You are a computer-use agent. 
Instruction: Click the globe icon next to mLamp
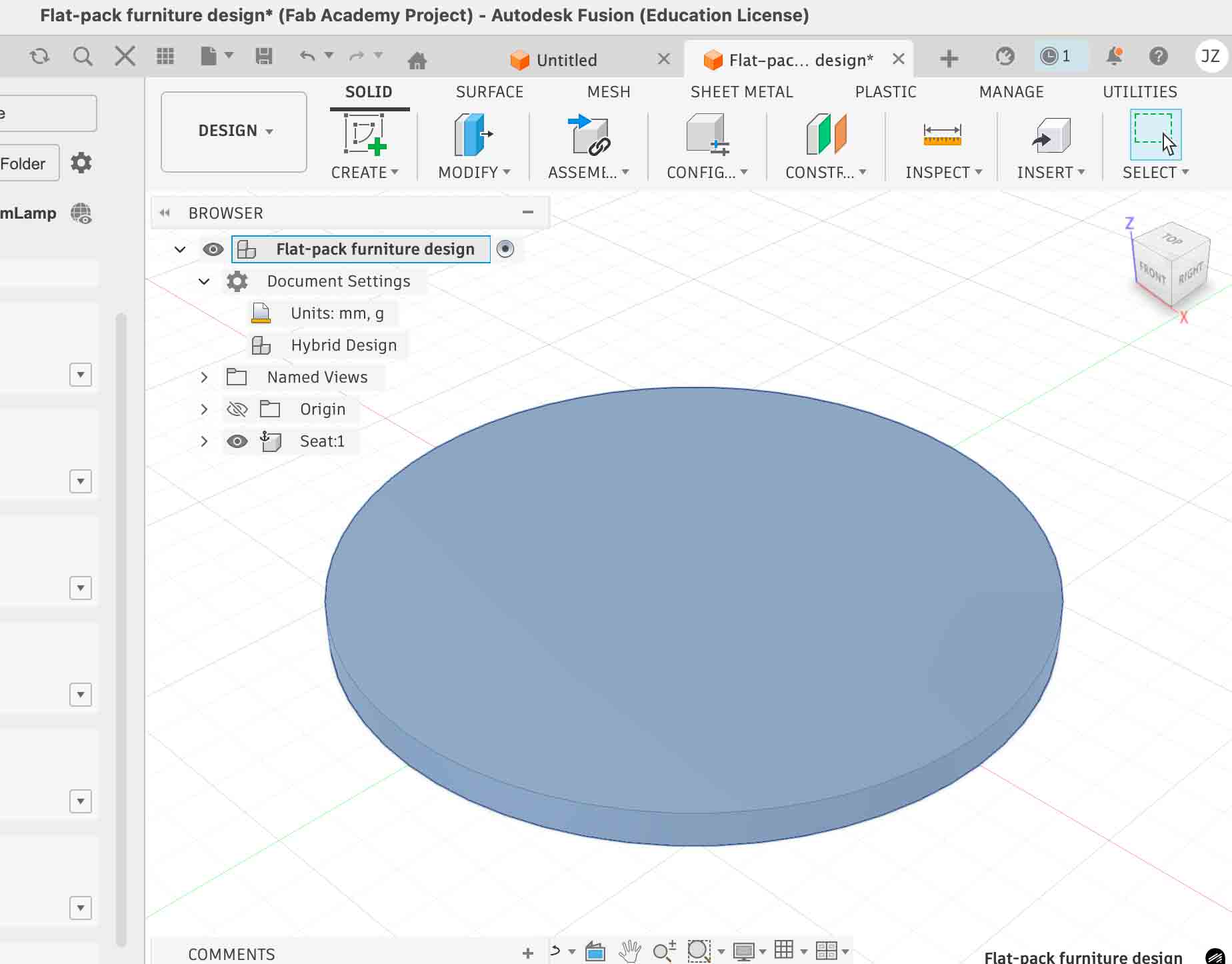click(81, 213)
